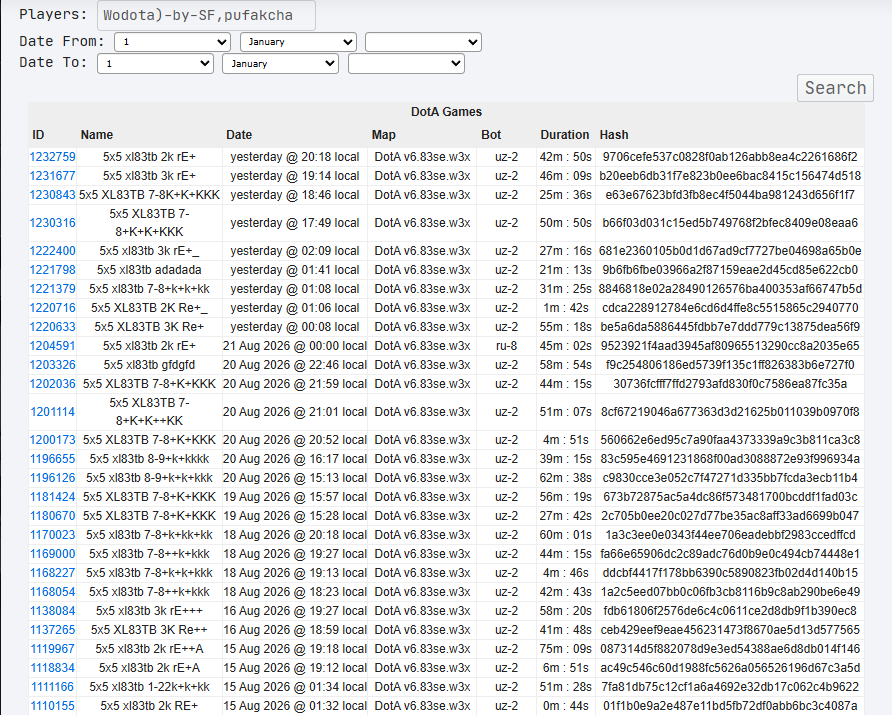Viewport: 892px width, 715px height.
Task: Open game ID 1137265
Action: 52,630
